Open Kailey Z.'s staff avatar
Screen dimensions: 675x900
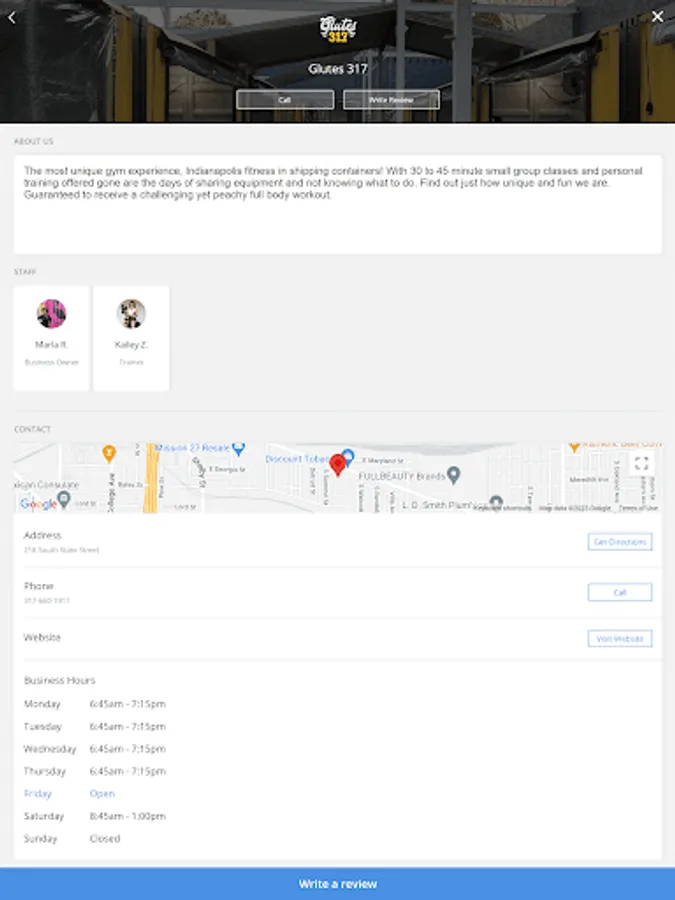click(131, 313)
